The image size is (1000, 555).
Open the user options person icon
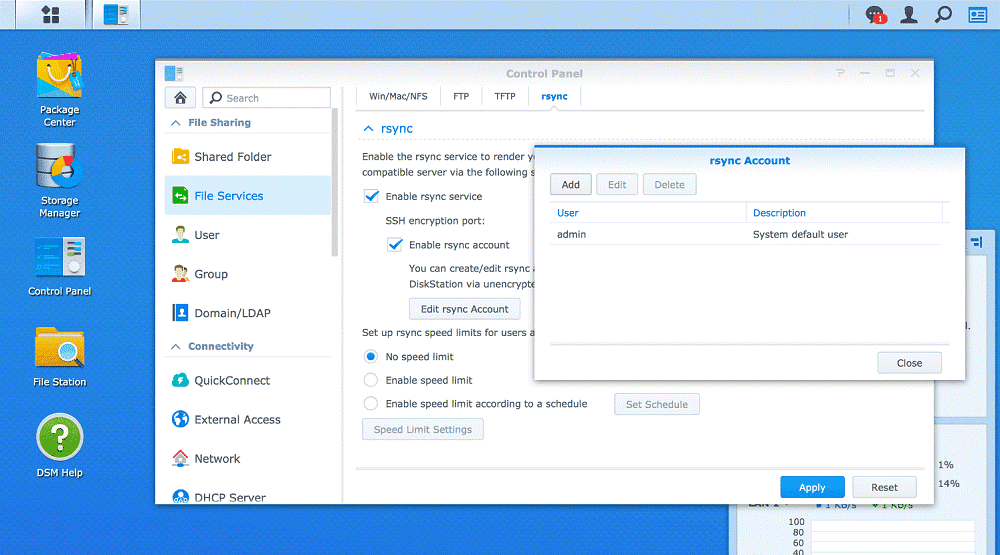coord(909,15)
